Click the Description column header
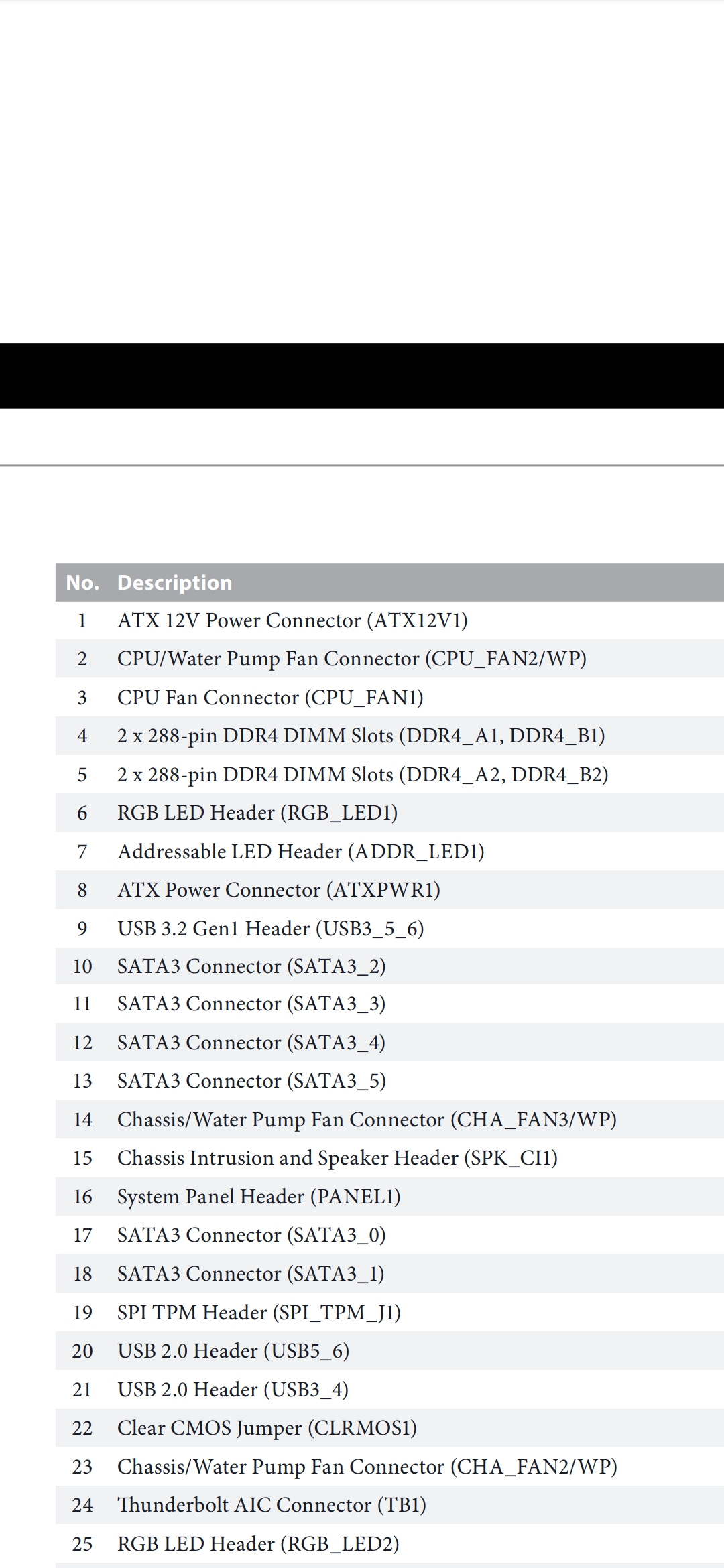 tap(175, 582)
